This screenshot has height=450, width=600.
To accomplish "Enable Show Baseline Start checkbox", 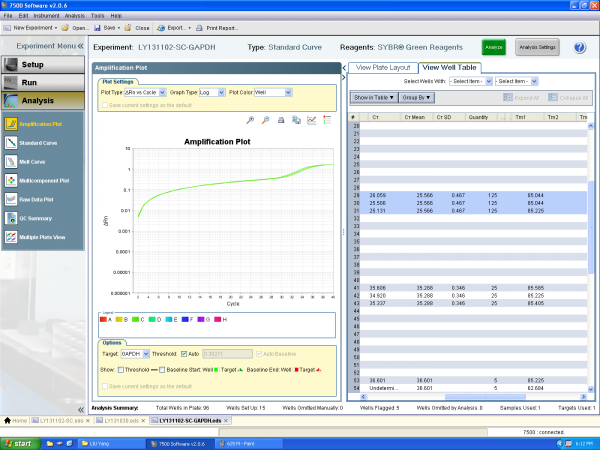I will (162, 370).
